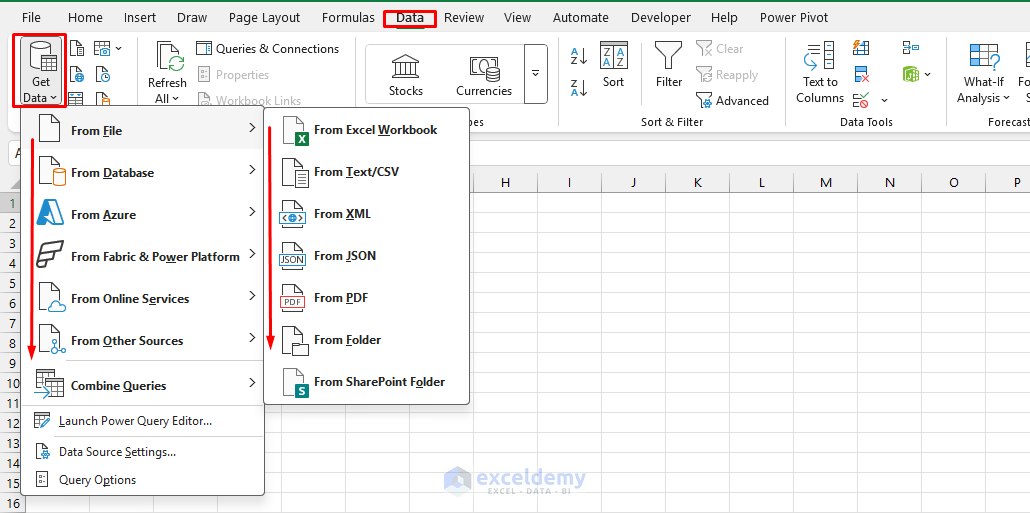Viewport: 1030px width, 513px height.
Task: Click the From Web globe ribbon icon
Action: [77, 75]
